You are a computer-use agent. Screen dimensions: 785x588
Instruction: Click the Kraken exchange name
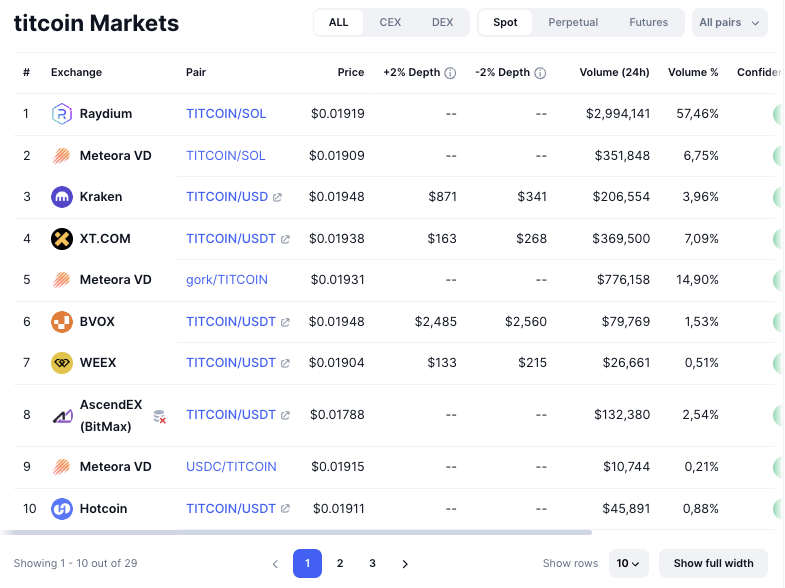coord(101,197)
